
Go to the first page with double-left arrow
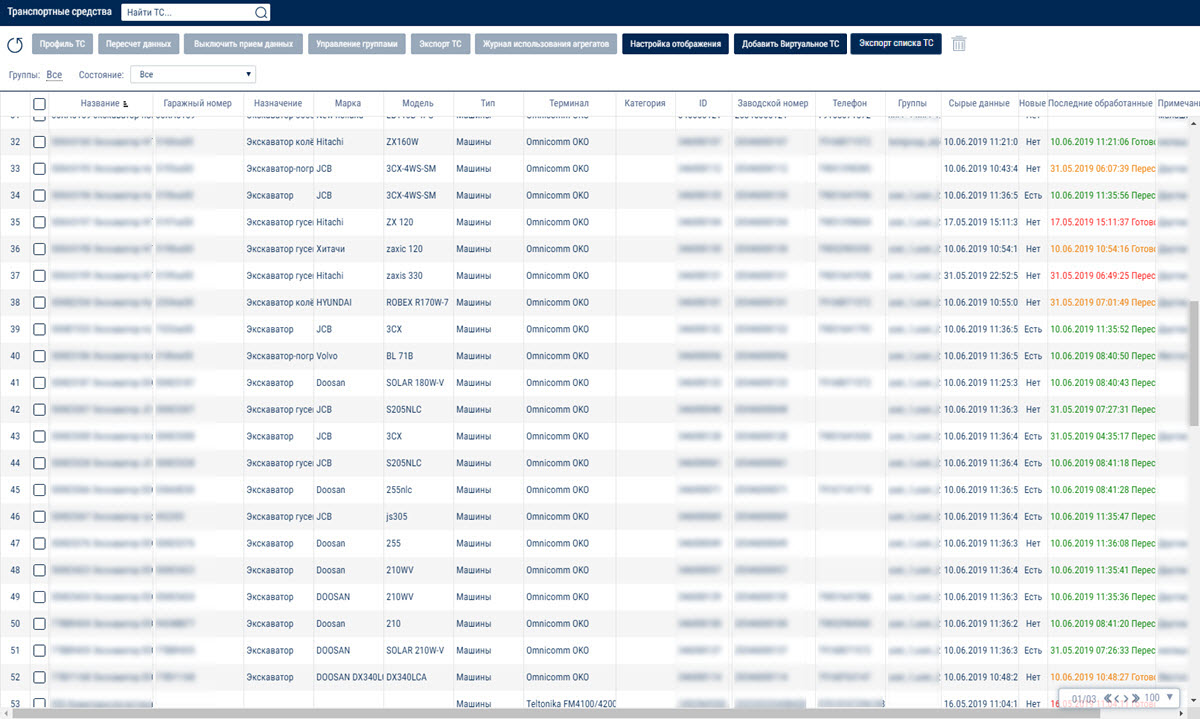click(x=1110, y=697)
